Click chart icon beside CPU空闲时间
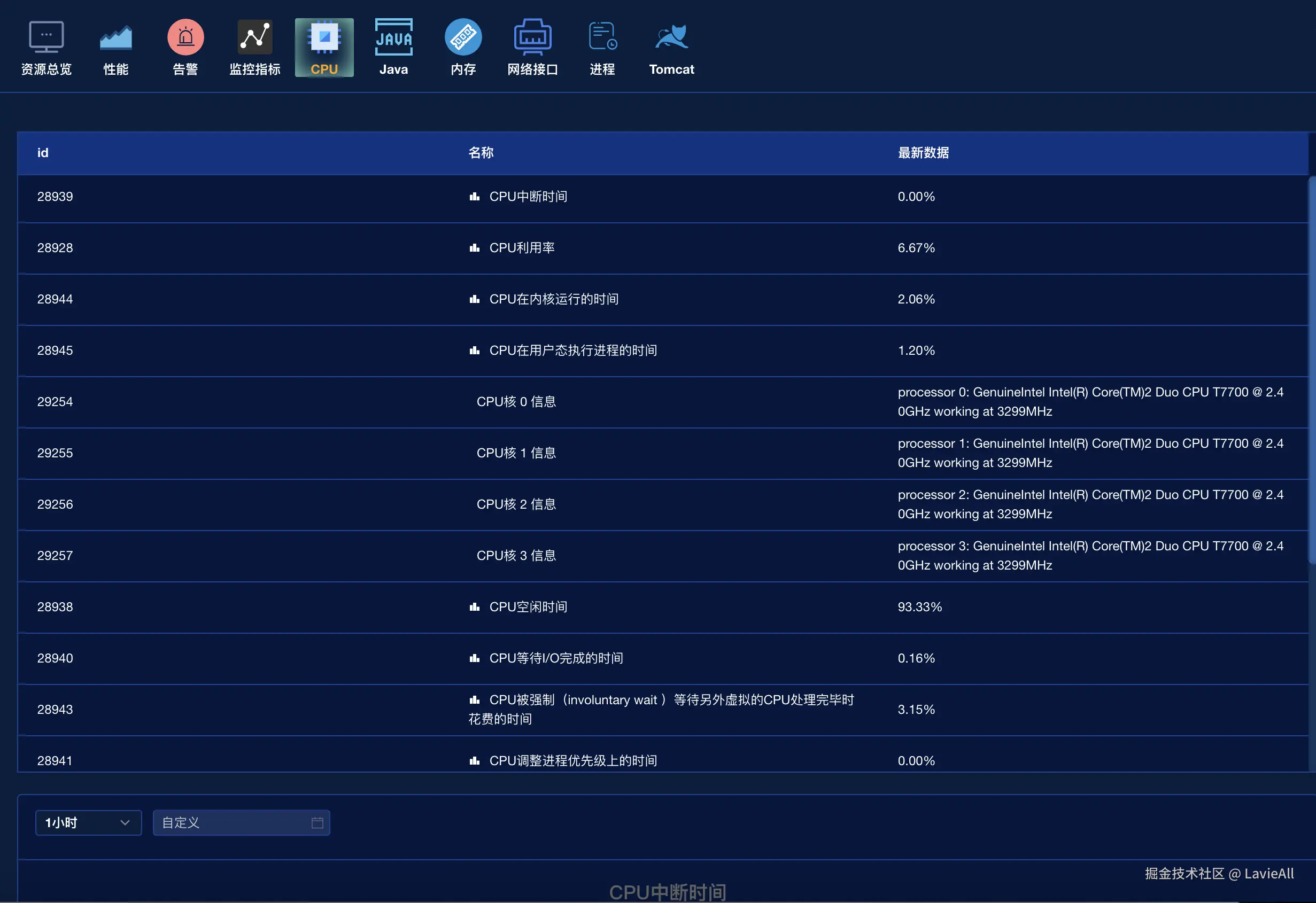This screenshot has width=1316, height=903. (x=475, y=607)
